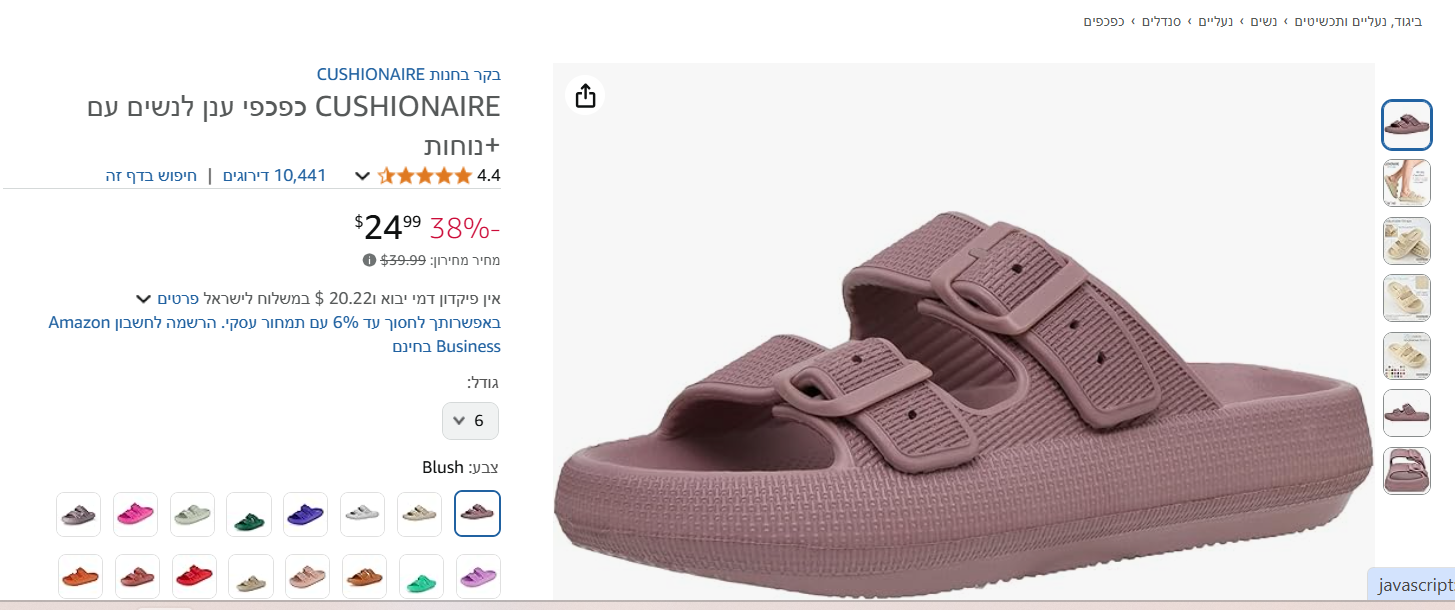Click the orange star rating icons

[x=424, y=176]
